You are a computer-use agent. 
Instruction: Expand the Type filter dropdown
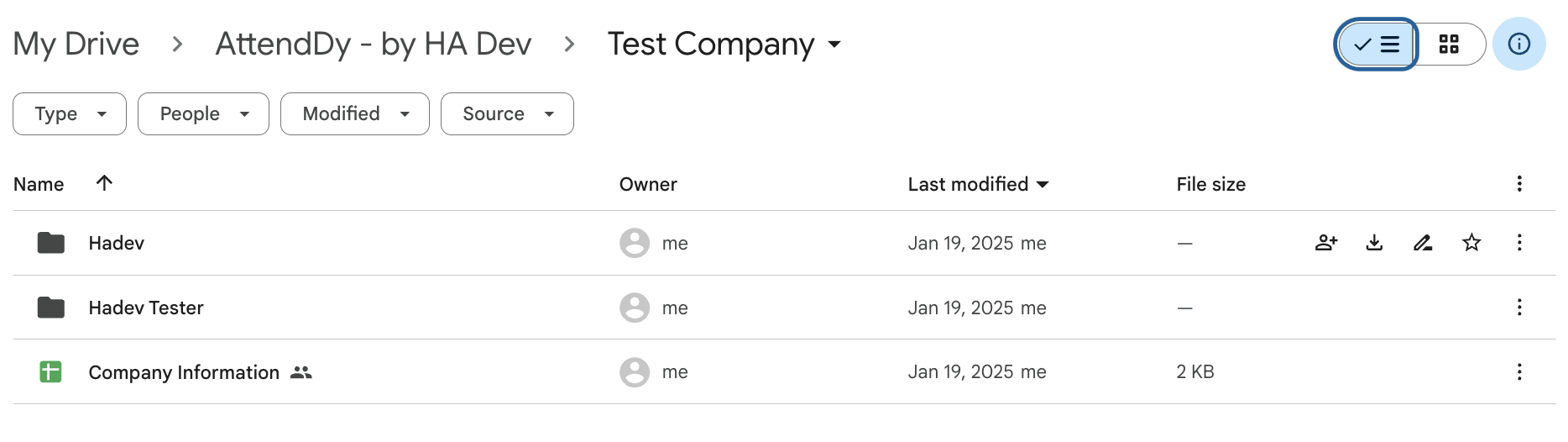(70, 113)
